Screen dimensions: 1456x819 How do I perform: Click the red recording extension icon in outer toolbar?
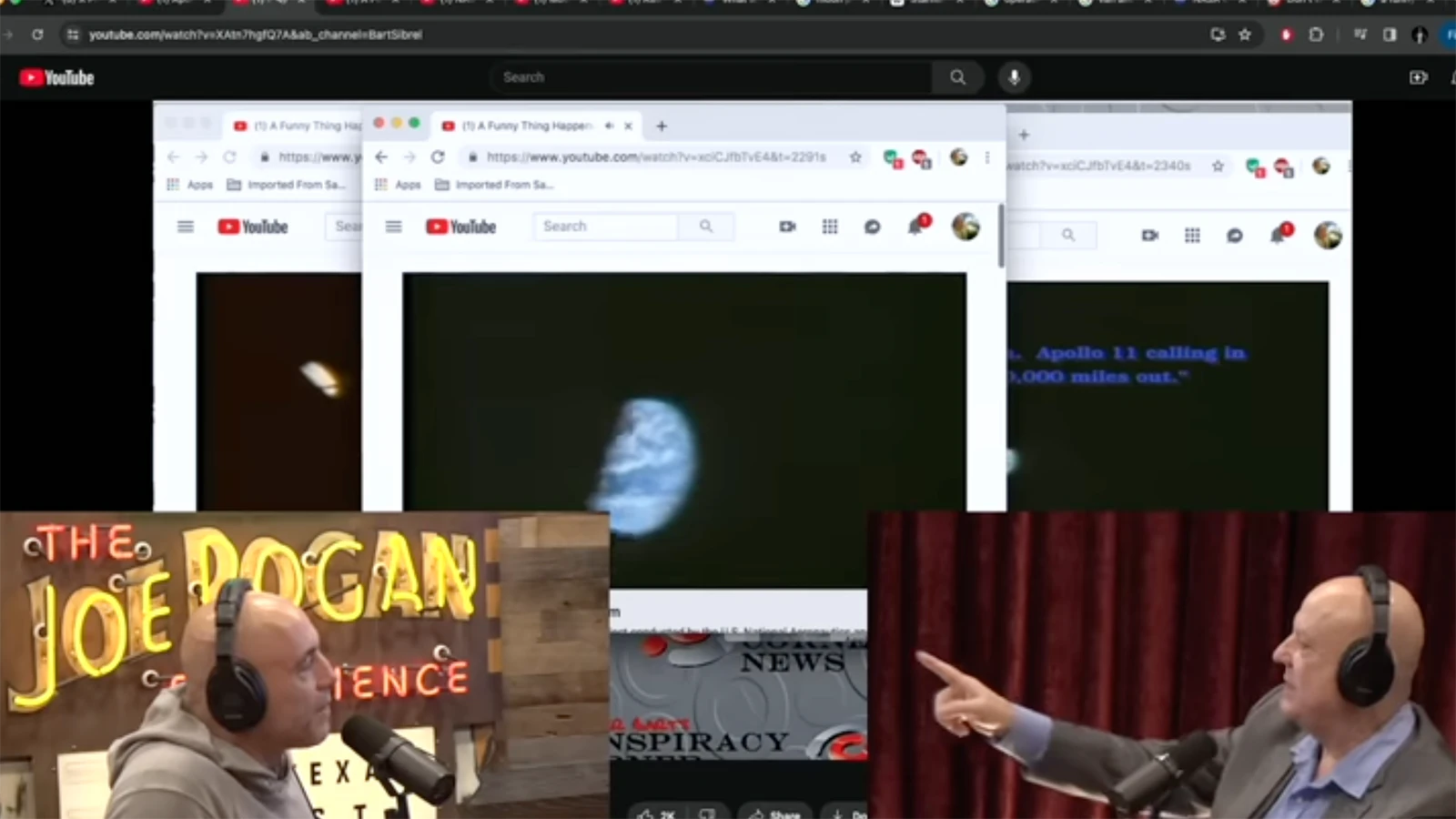(1286, 35)
